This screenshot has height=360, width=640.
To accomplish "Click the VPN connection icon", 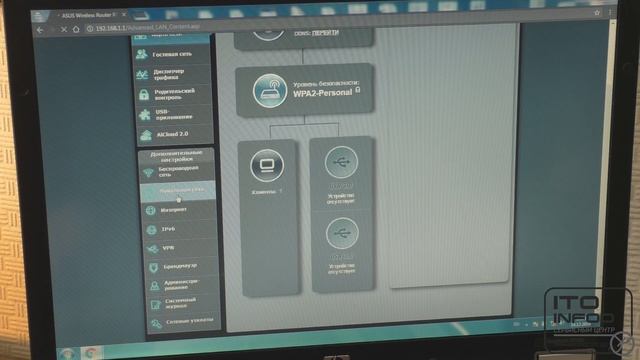I will 153,249.
